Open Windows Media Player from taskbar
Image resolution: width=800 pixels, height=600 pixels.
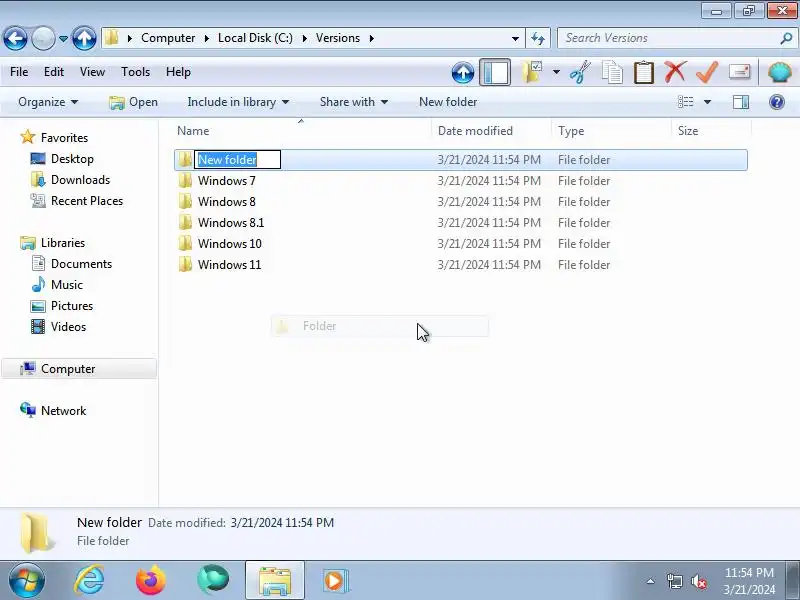(x=335, y=581)
